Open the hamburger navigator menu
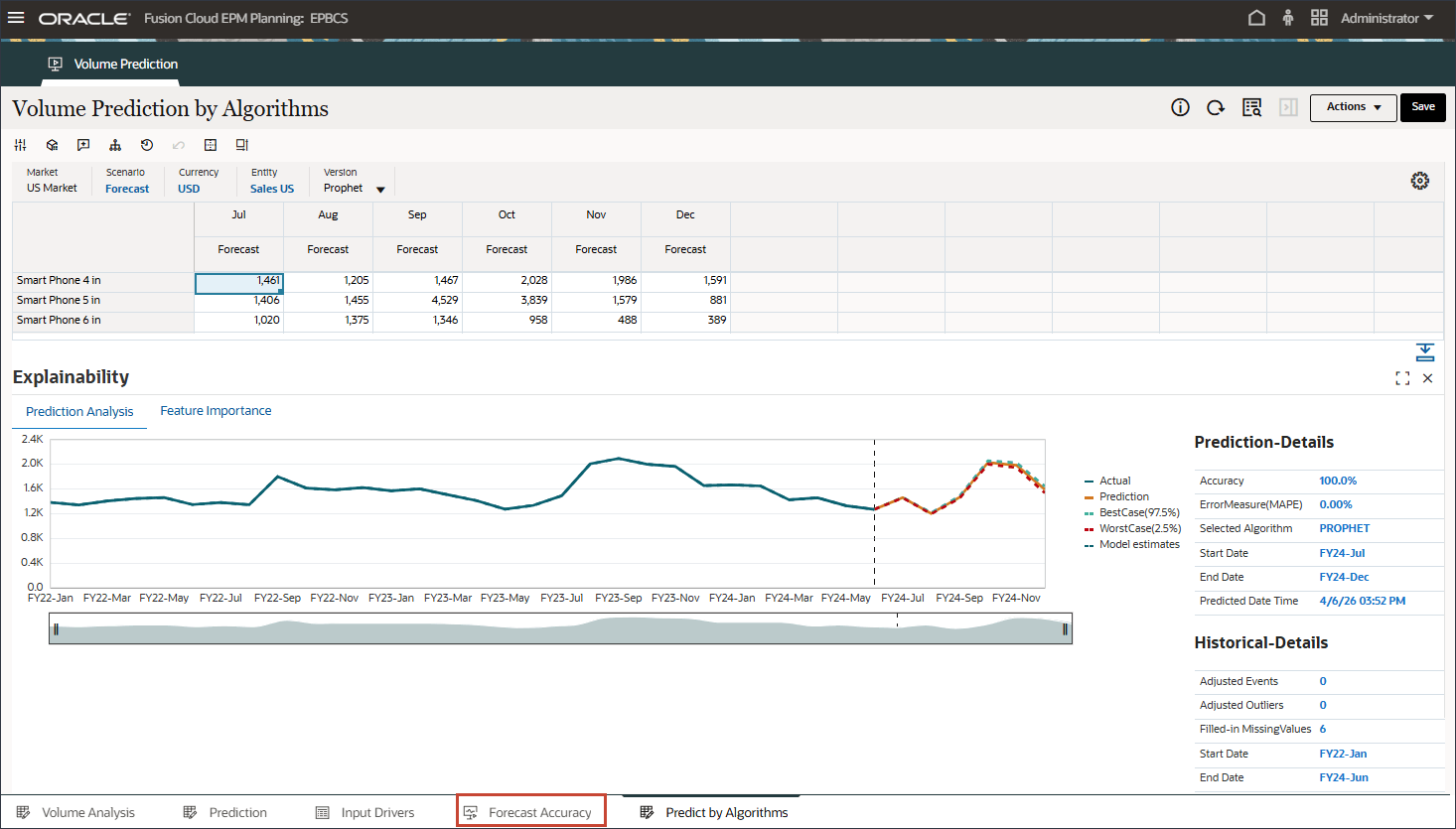 16,18
